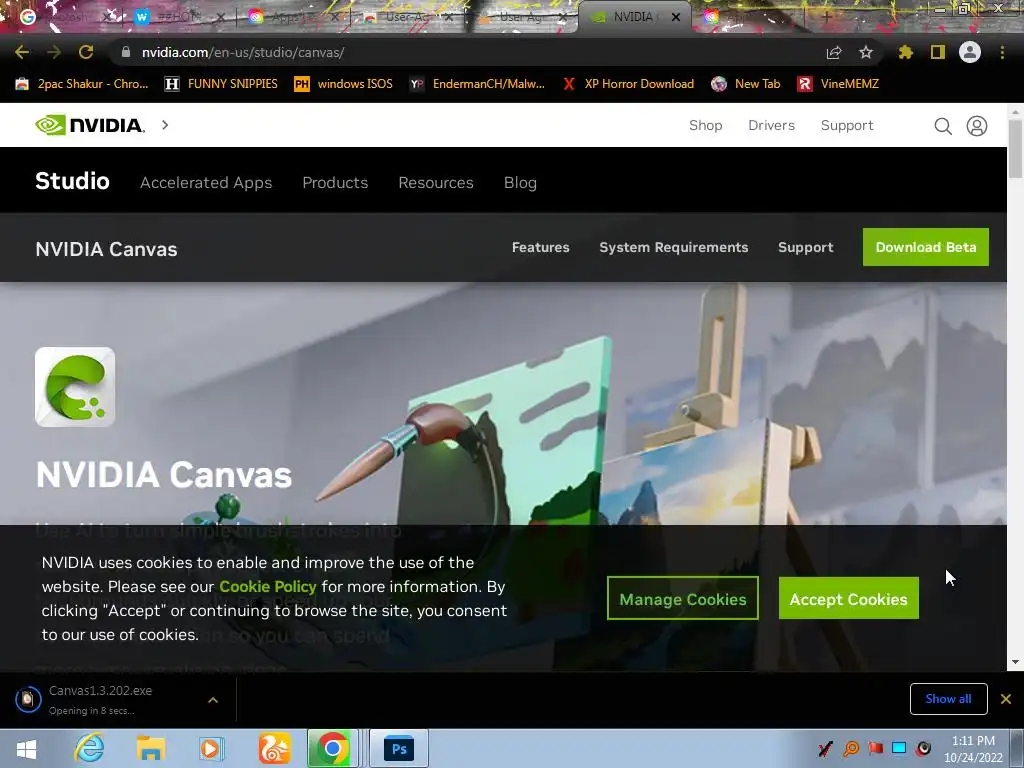Image resolution: width=1024 pixels, height=768 pixels.
Task: Open UC Browser from the taskbar
Action: coord(274,748)
